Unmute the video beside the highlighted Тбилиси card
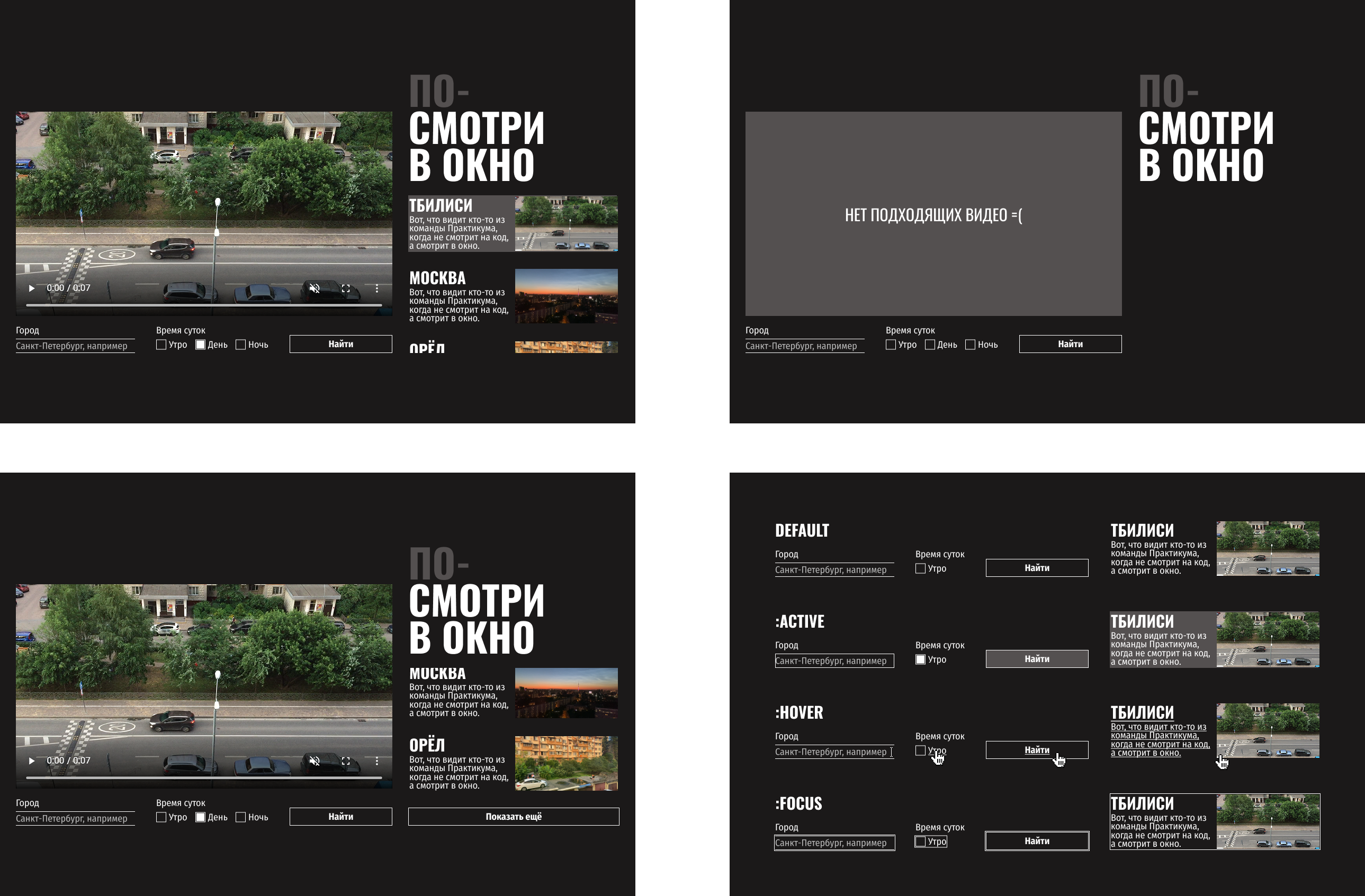Viewport: 1365px width, 896px height. pos(315,288)
